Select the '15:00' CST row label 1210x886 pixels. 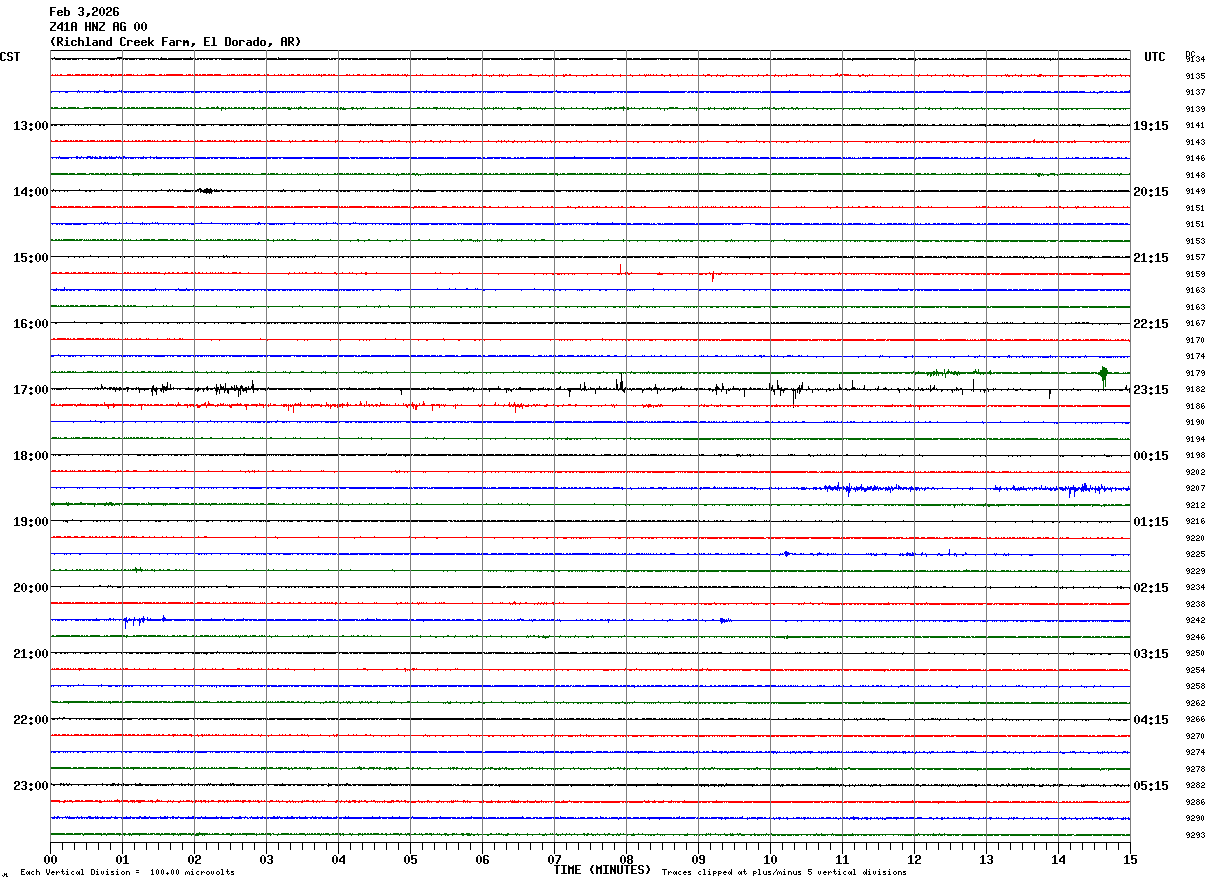click(30, 258)
